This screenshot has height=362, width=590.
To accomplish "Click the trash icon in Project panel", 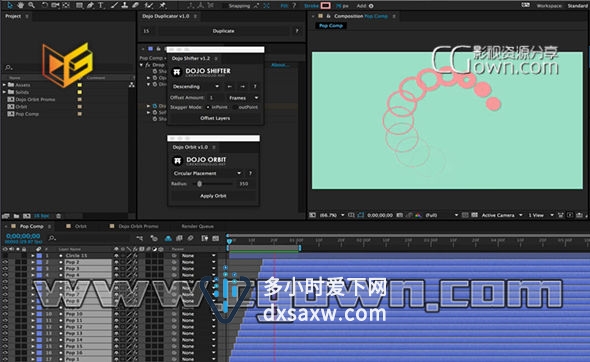I will point(58,216).
